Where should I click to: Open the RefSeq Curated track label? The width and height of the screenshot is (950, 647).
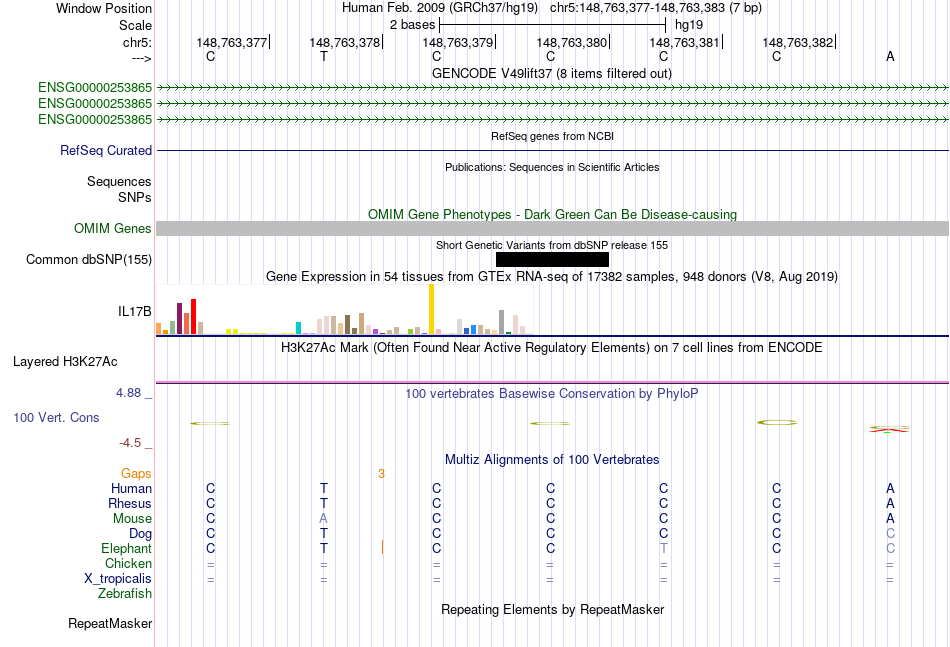[105, 150]
